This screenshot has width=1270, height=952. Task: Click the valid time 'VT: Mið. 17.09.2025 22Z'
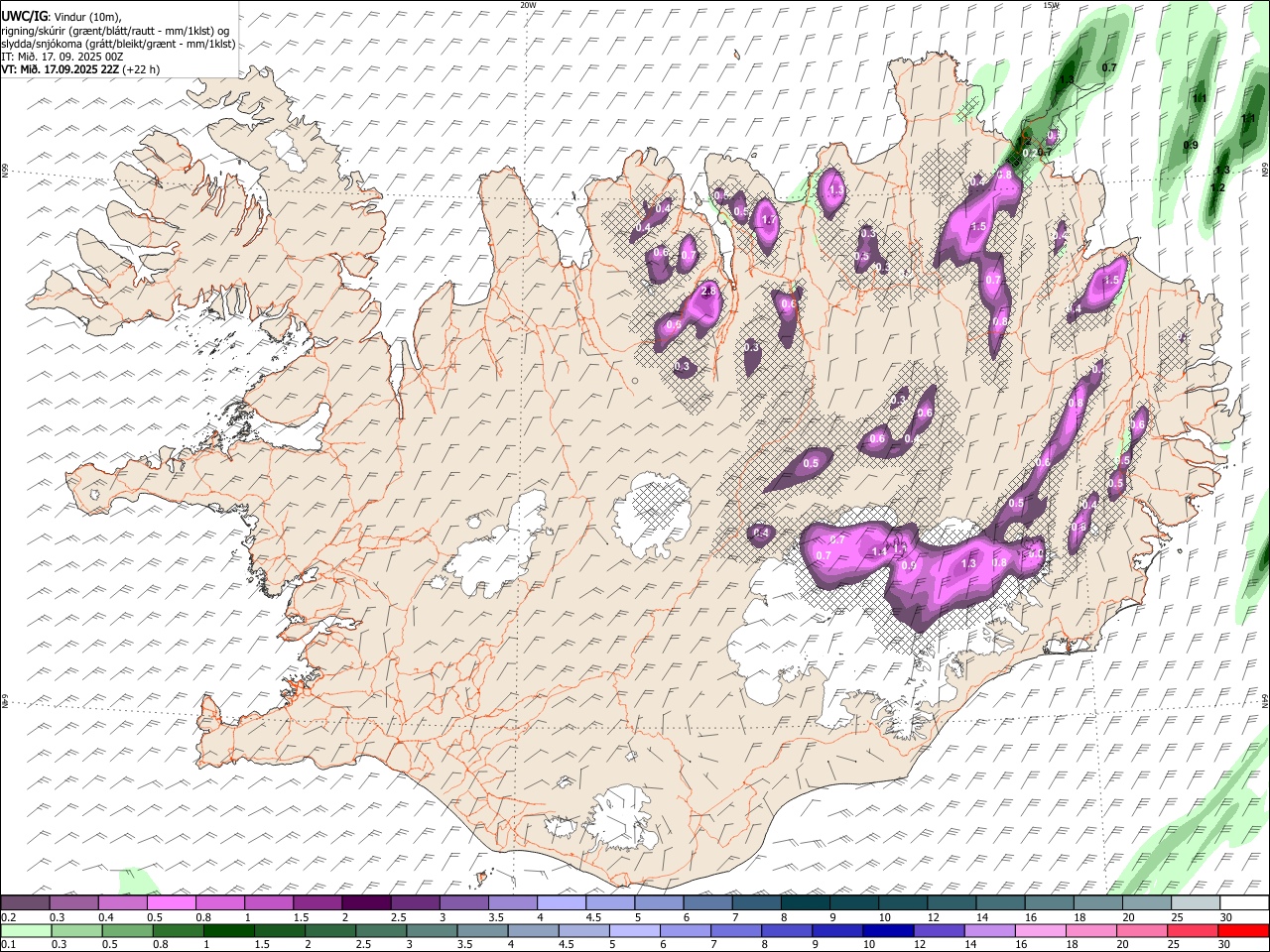coord(61,69)
